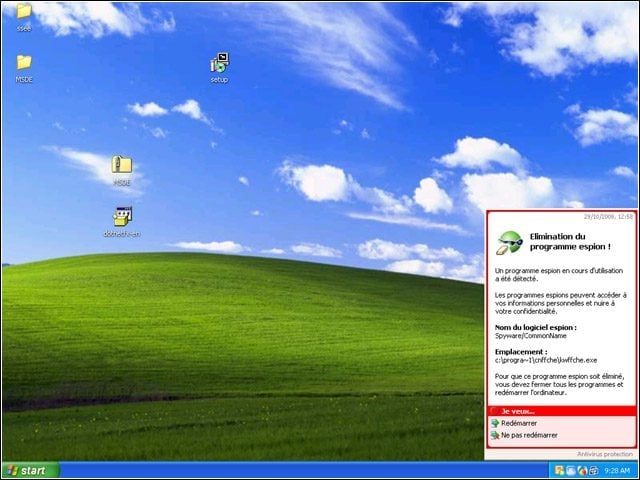Click the 9:28 AM taskbar clock

(x=617, y=471)
